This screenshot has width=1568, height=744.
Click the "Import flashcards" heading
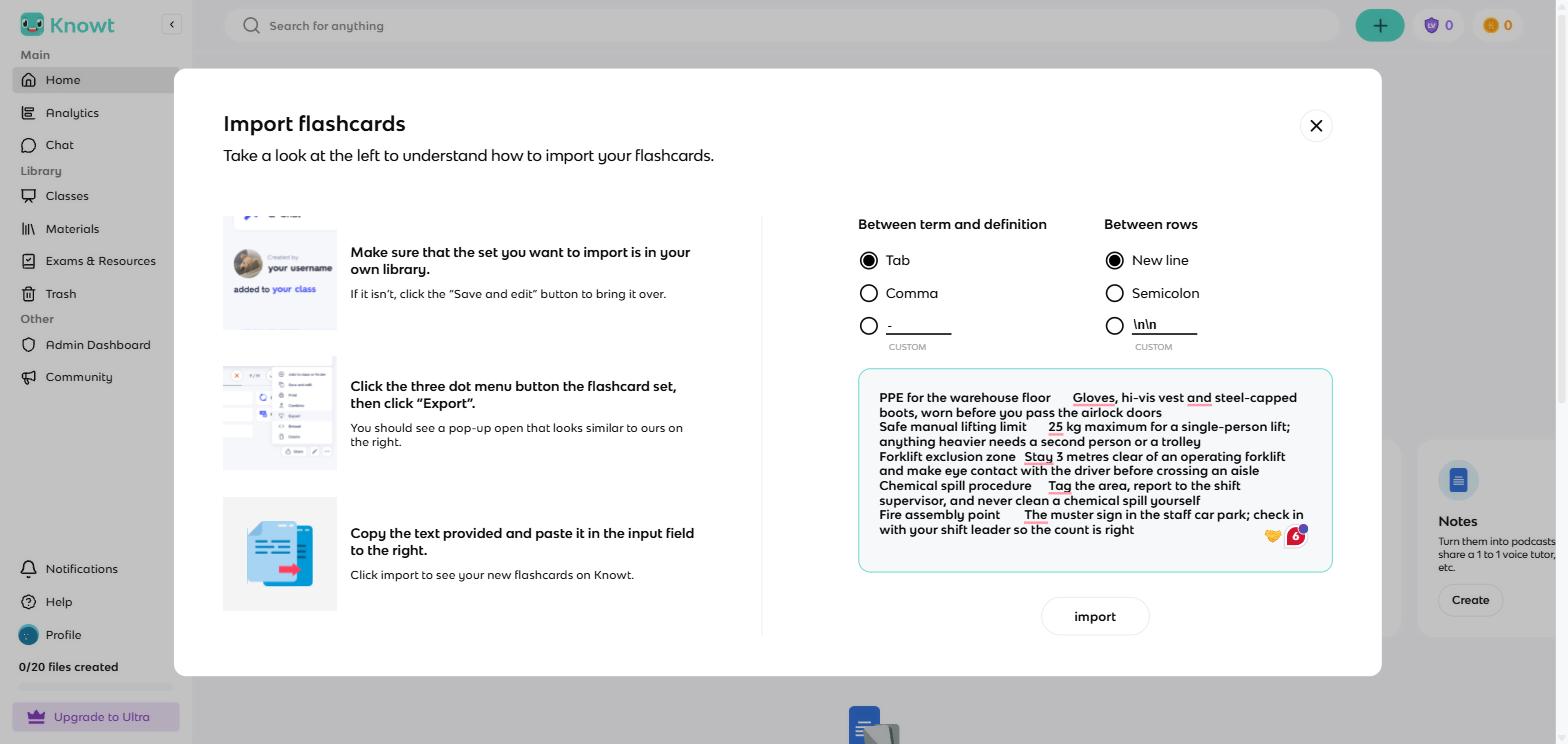pyautogui.click(x=314, y=124)
